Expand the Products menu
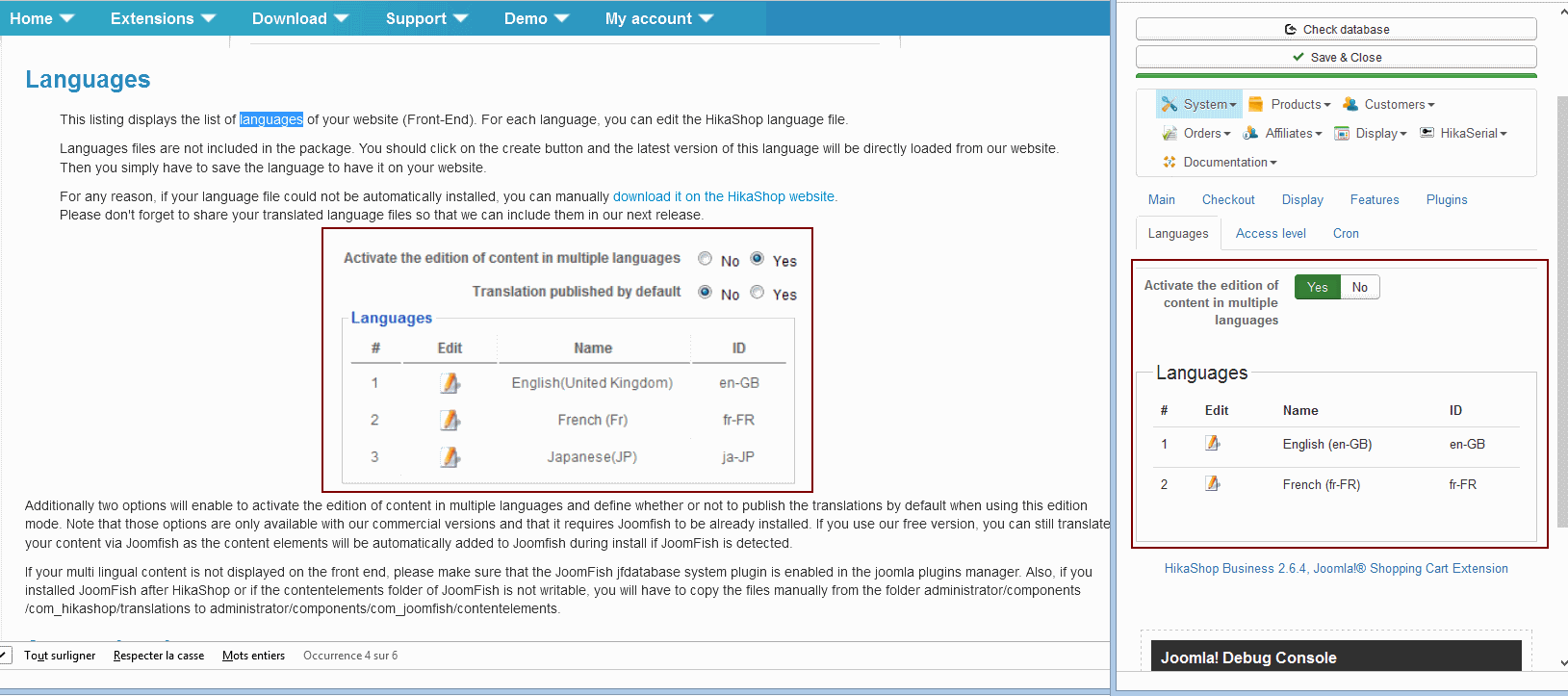The width and height of the screenshot is (1568, 696). (x=1290, y=104)
